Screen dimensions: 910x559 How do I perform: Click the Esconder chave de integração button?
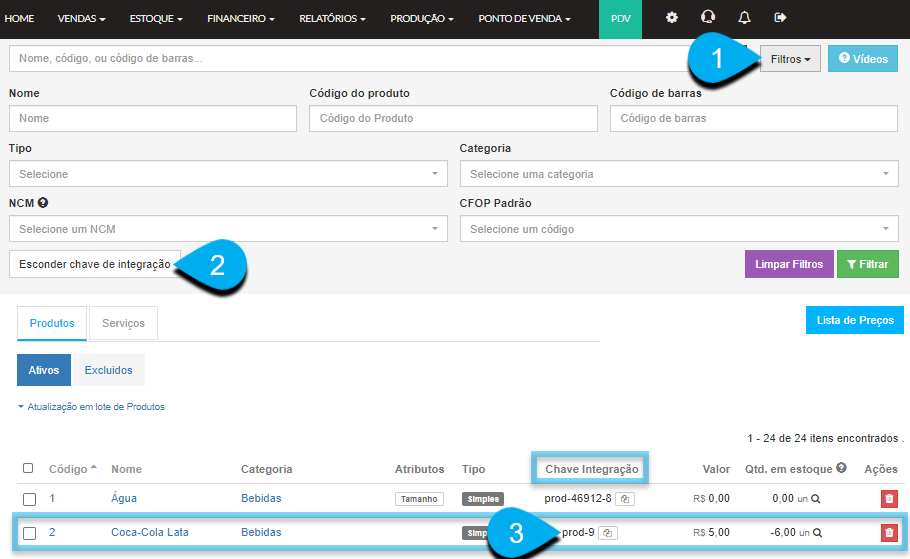pyautogui.click(x=95, y=264)
